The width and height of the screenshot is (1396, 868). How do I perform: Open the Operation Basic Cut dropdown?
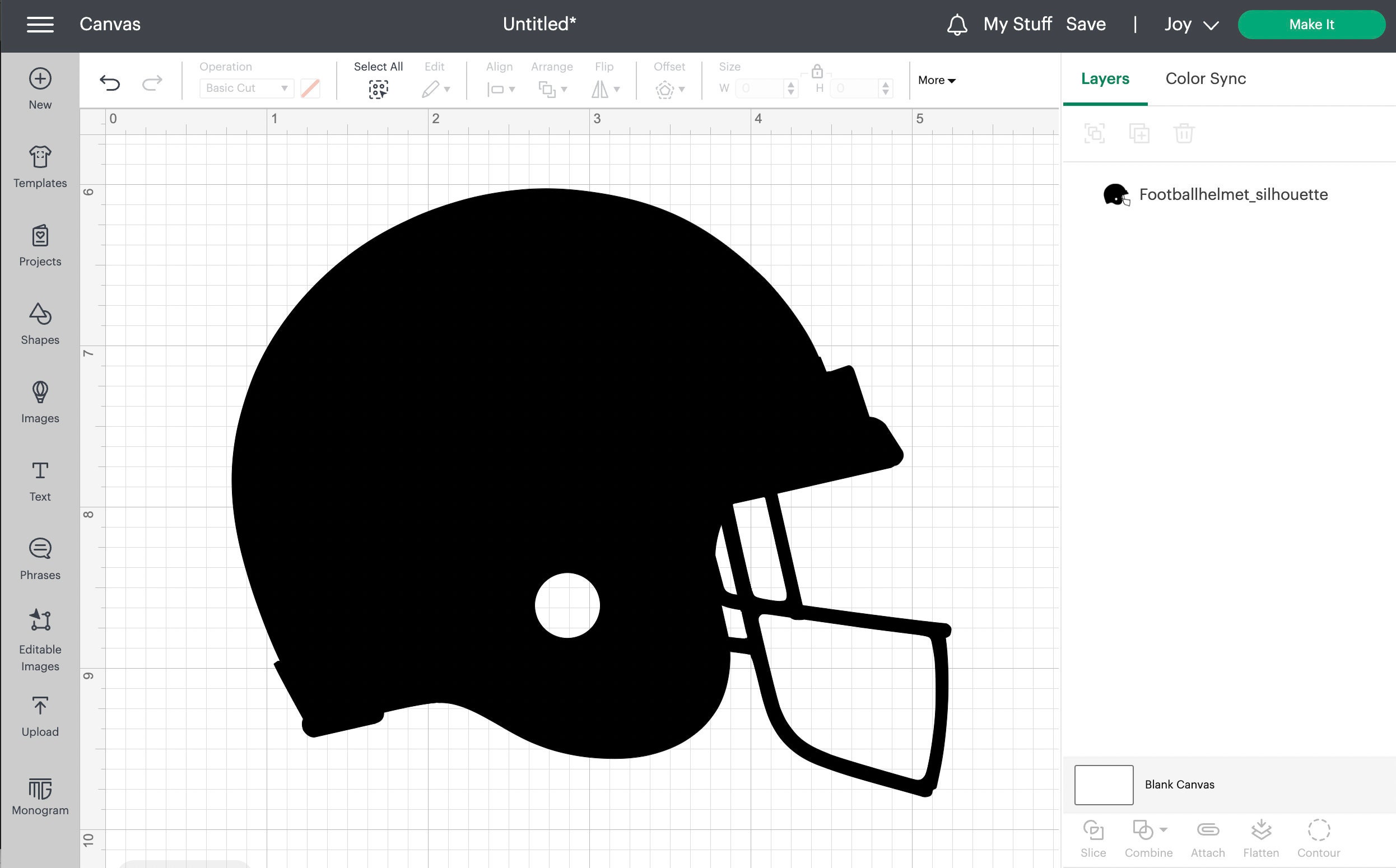pyautogui.click(x=247, y=88)
